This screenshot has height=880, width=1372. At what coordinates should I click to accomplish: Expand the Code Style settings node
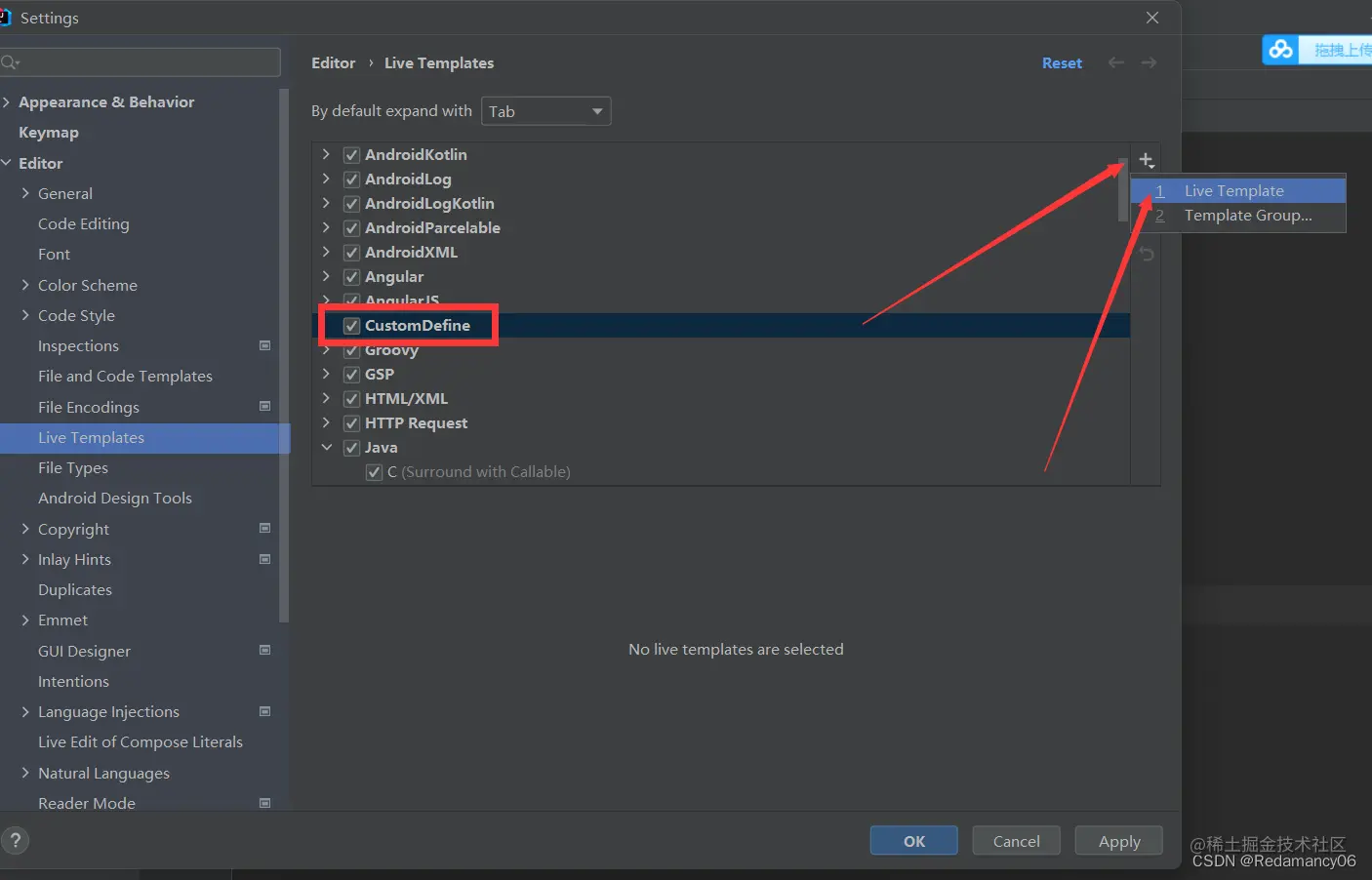tap(25, 315)
